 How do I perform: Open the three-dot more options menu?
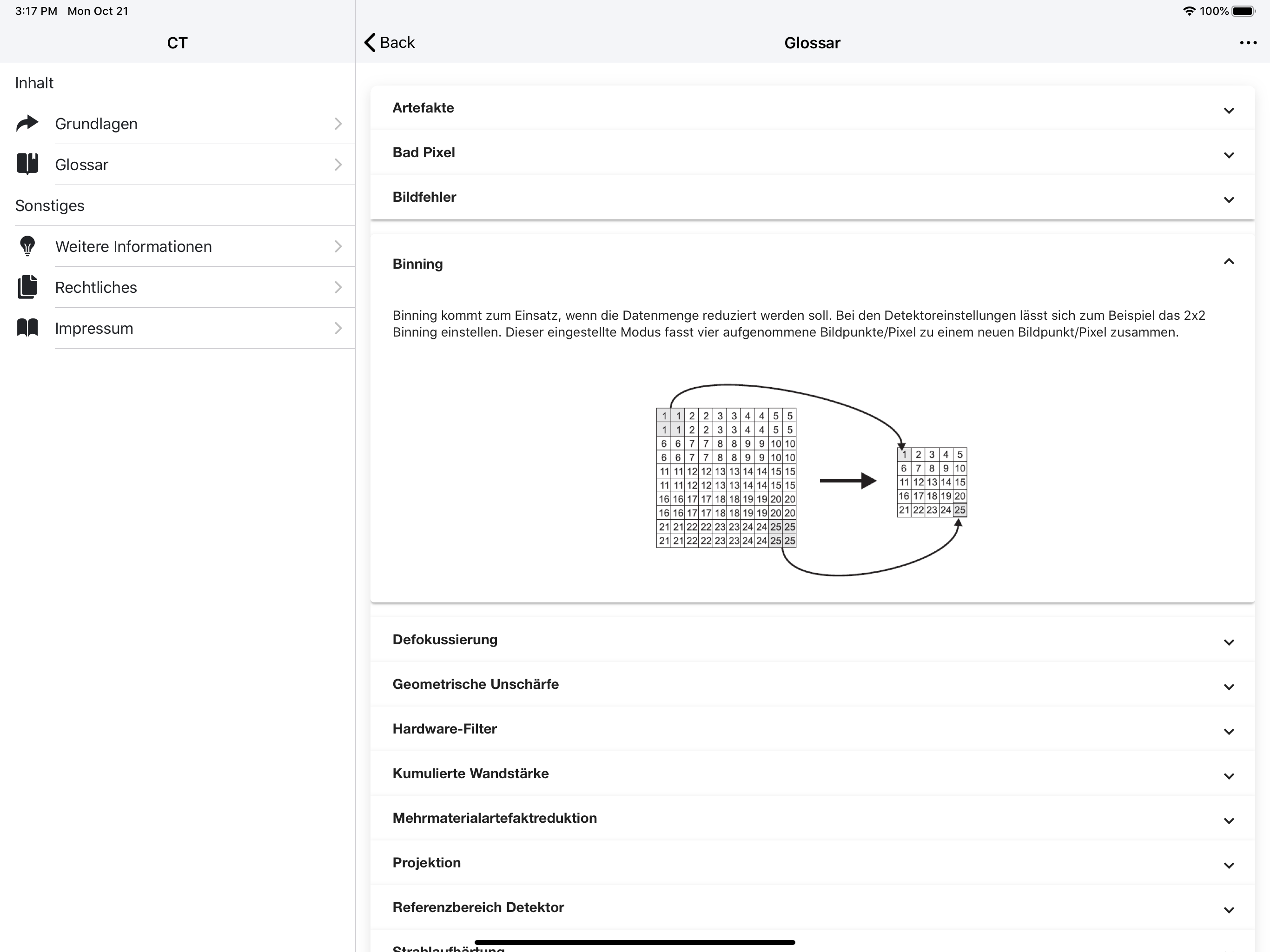click(x=1248, y=43)
